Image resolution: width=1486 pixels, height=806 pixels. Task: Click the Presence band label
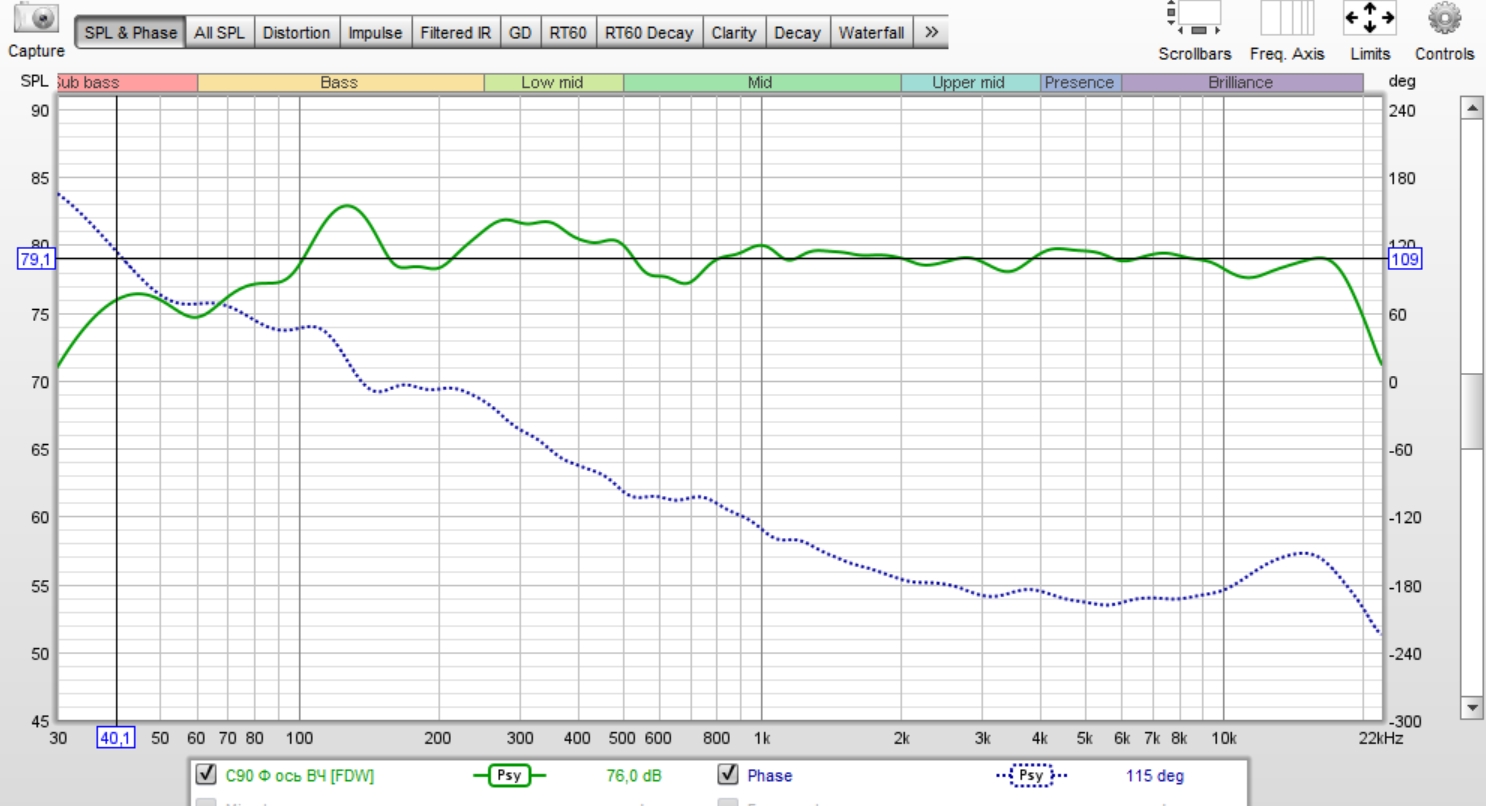(1080, 83)
